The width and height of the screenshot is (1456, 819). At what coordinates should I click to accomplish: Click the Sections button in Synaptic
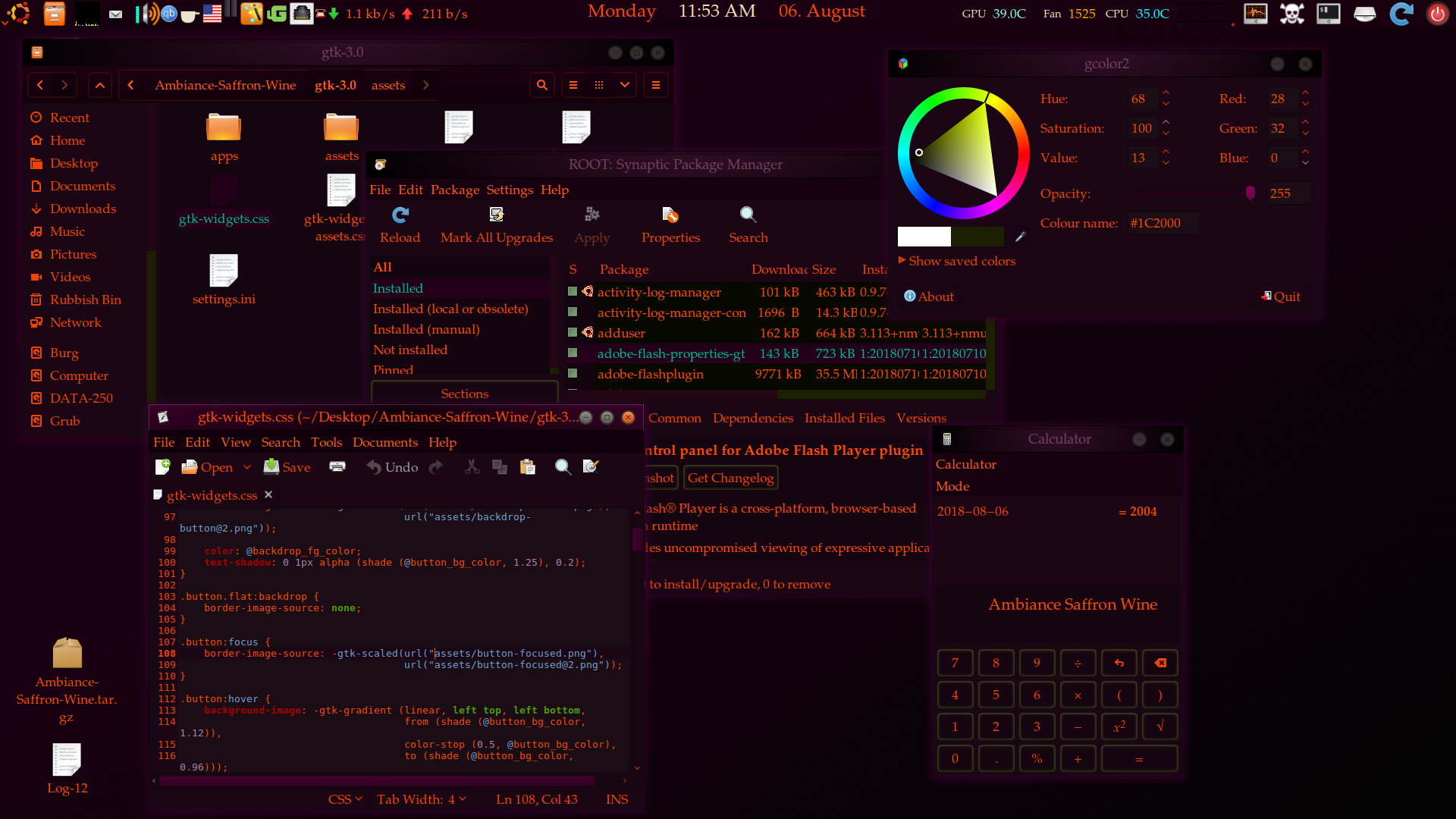click(465, 394)
